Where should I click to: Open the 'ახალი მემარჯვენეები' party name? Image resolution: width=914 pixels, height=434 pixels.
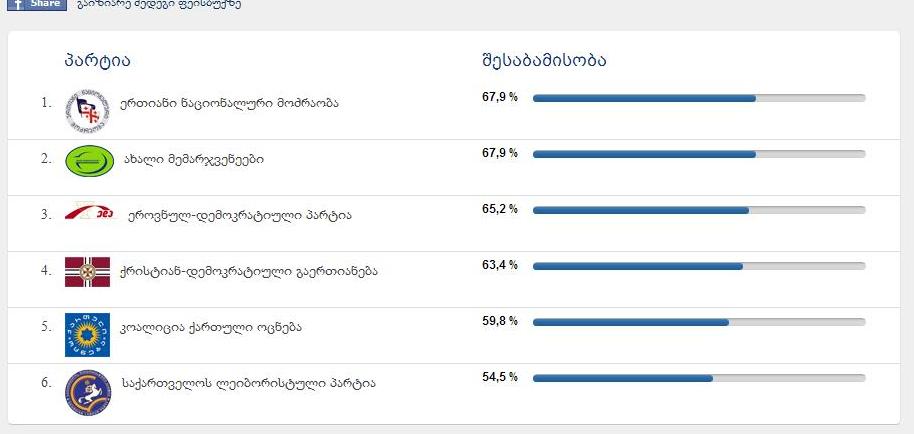click(x=194, y=158)
